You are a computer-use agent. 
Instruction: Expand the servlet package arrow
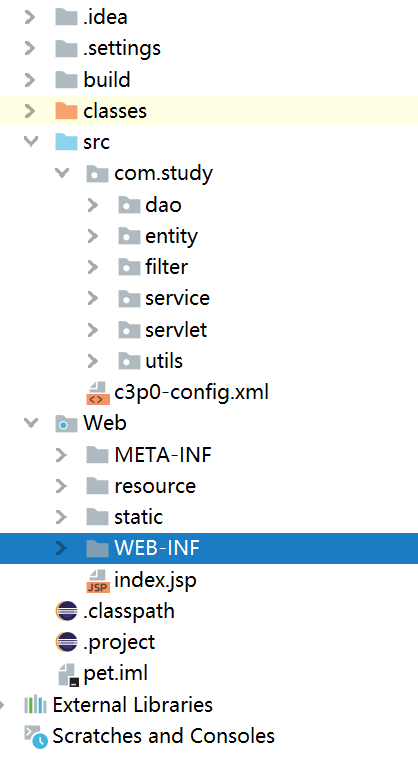pyautogui.click(x=92, y=330)
